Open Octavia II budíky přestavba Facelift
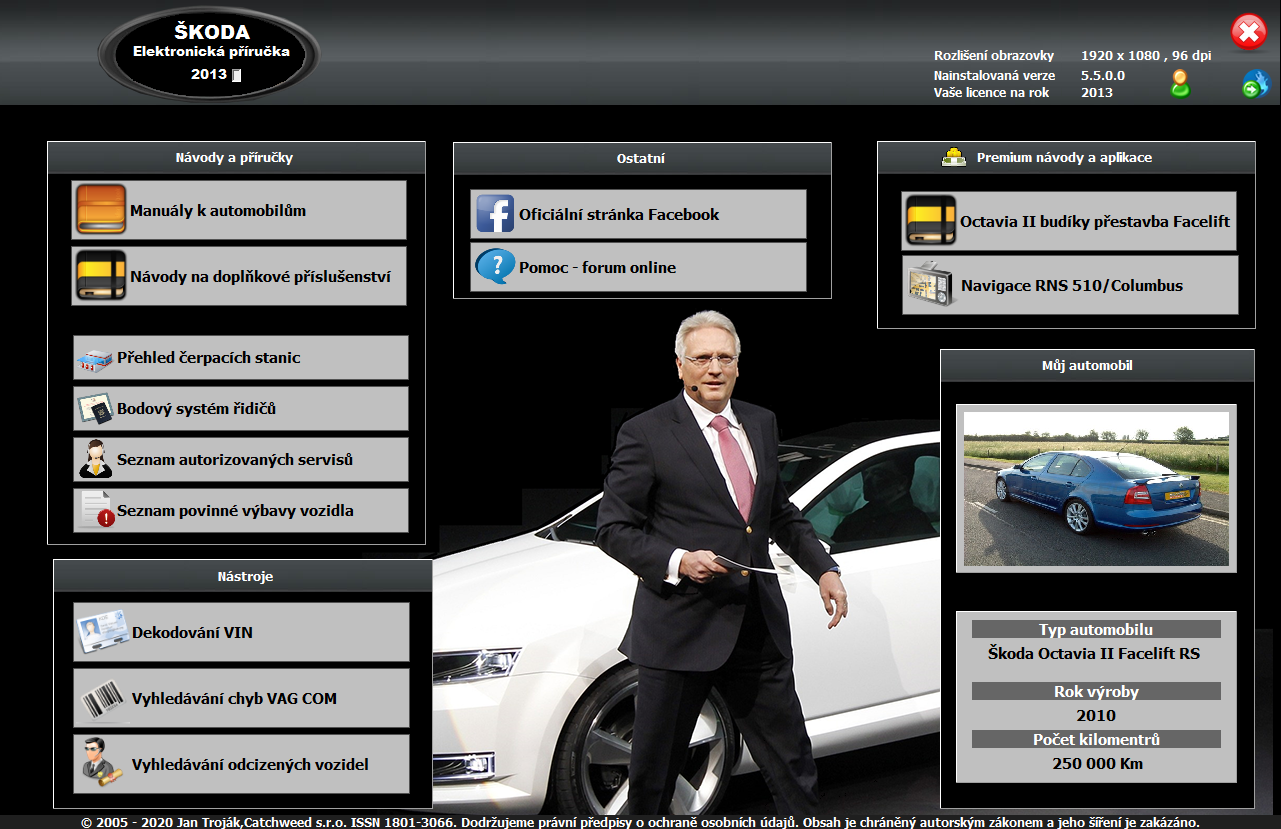This screenshot has height=829, width=1281. click(x=1069, y=221)
